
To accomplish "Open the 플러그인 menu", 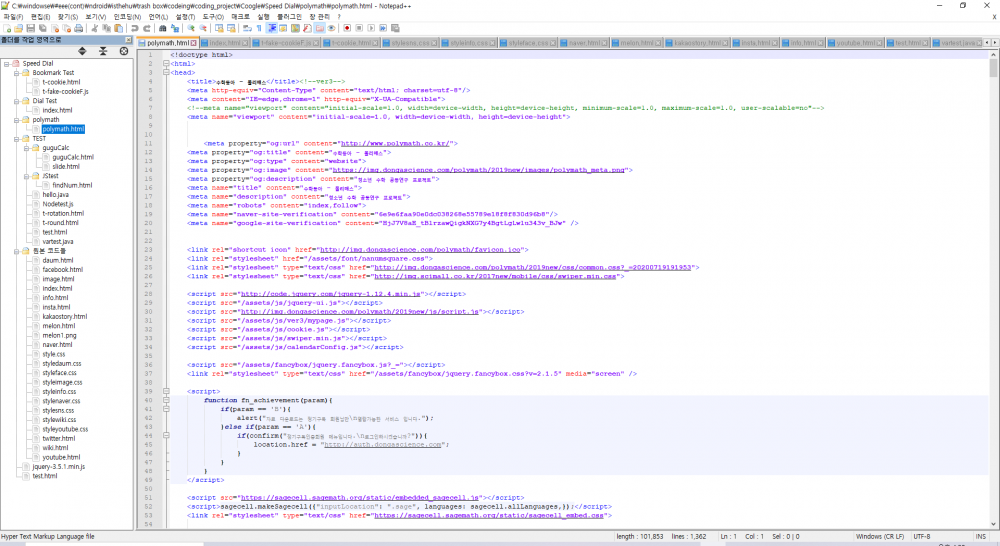I will (x=290, y=17).
